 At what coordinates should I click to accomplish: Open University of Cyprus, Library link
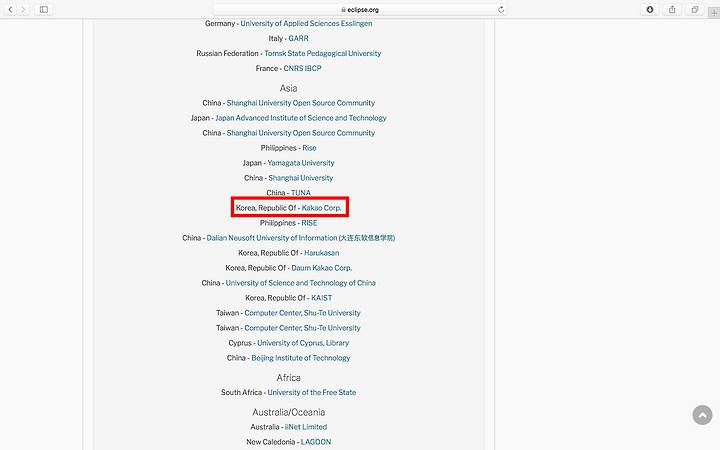pos(303,343)
